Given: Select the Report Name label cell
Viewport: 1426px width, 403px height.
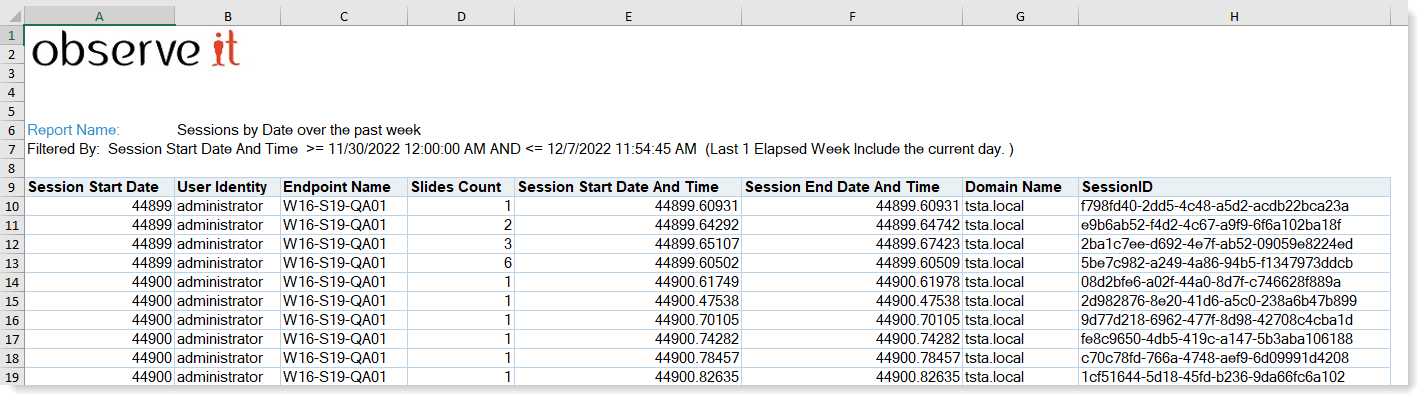Looking at the screenshot, I should click(x=74, y=130).
